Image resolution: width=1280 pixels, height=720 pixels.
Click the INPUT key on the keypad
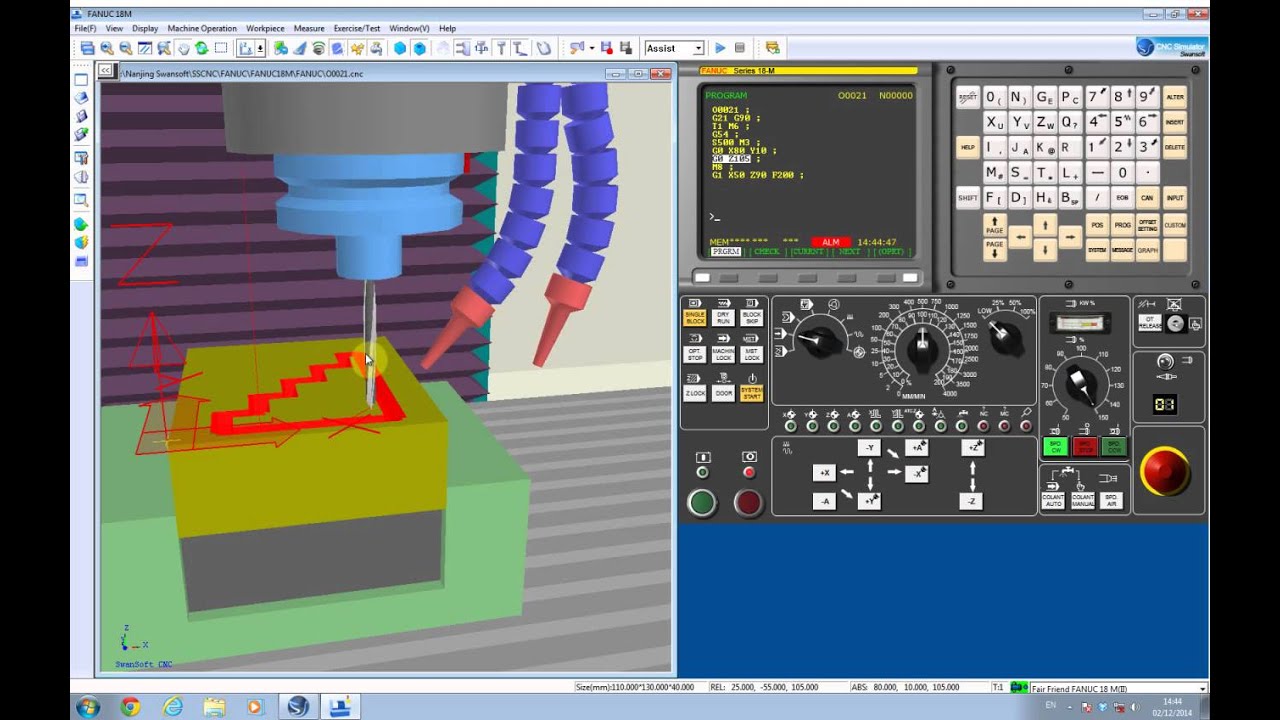pyautogui.click(x=1175, y=198)
